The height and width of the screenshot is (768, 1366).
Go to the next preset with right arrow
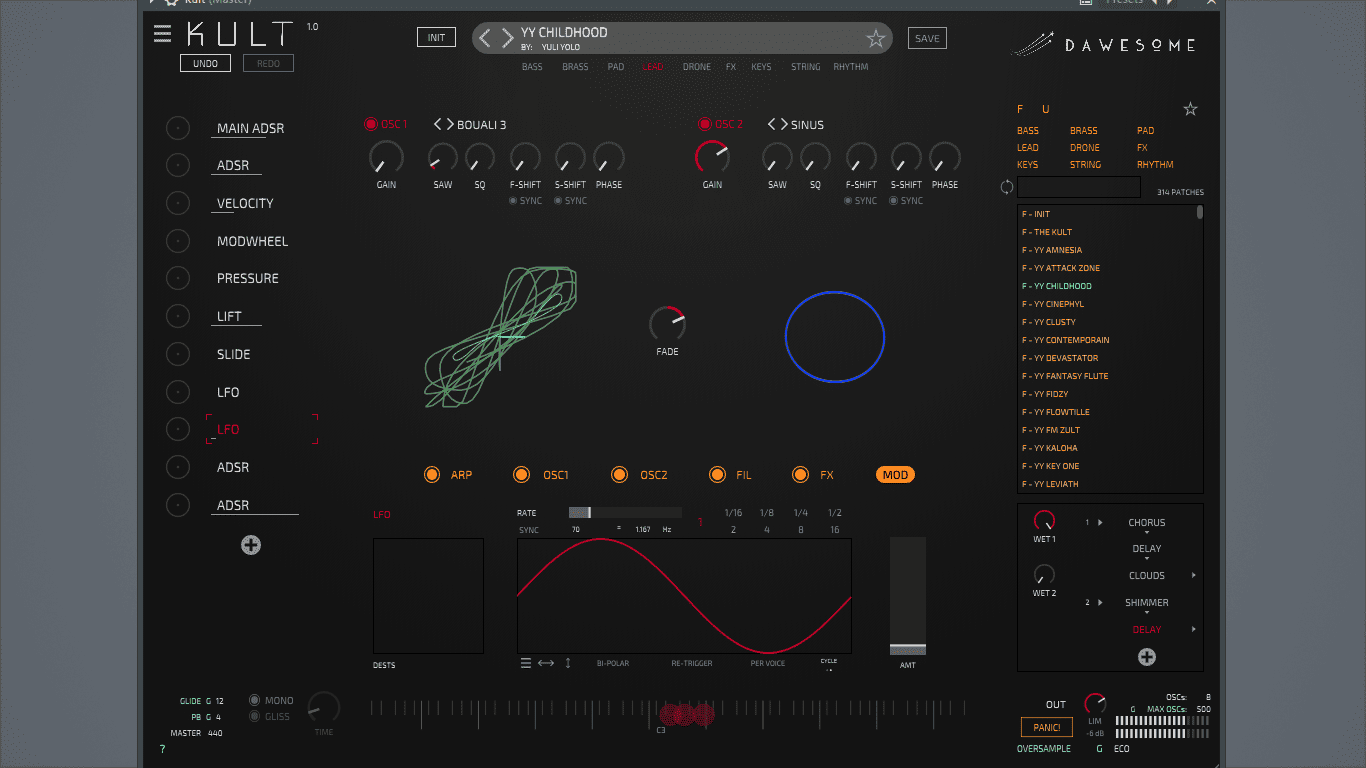point(507,38)
